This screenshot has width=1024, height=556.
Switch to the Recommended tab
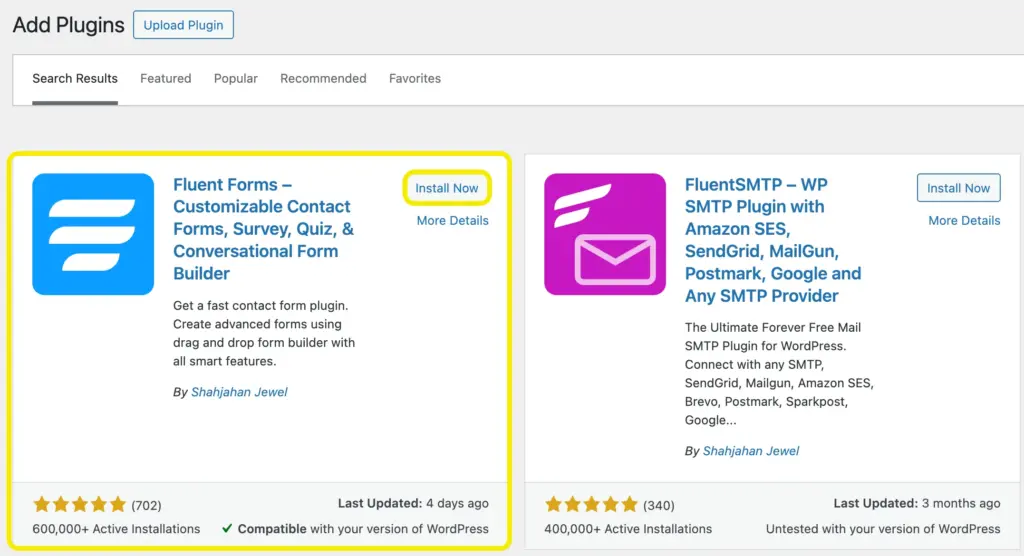(x=323, y=78)
